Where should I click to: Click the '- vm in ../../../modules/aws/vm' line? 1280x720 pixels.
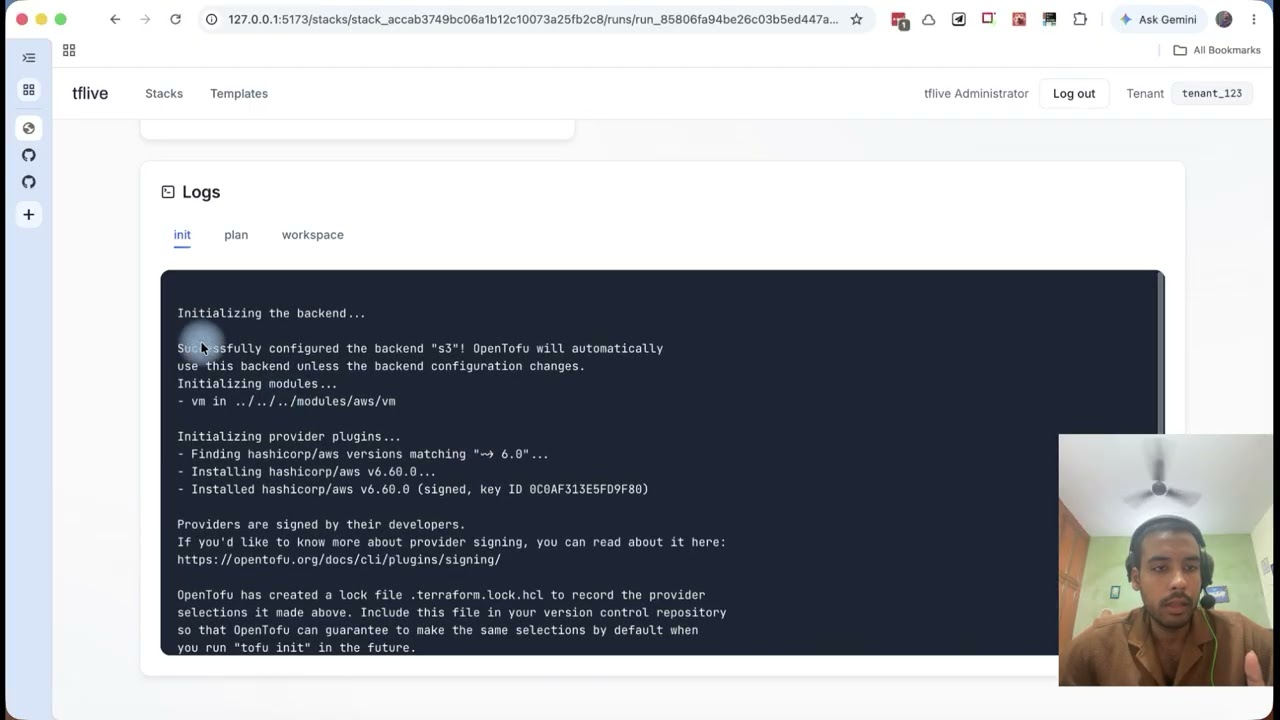pyautogui.click(x=286, y=401)
